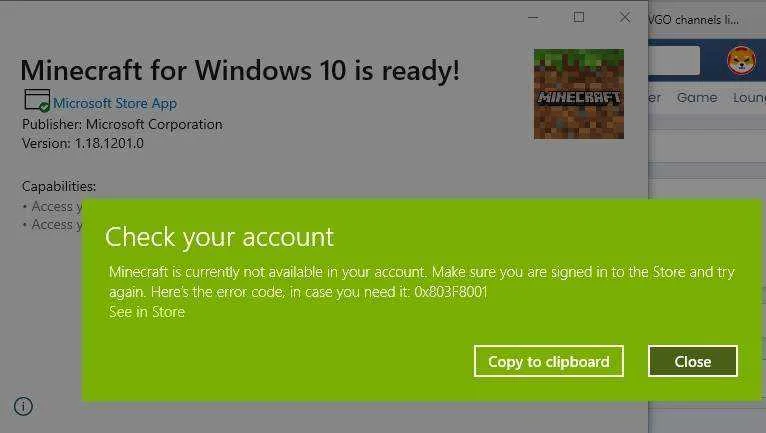Viewport: 766px width, 433px height.
Task: Click the Minecraft for Windows 10 is ready! title
Action: [x=240, y=70]
